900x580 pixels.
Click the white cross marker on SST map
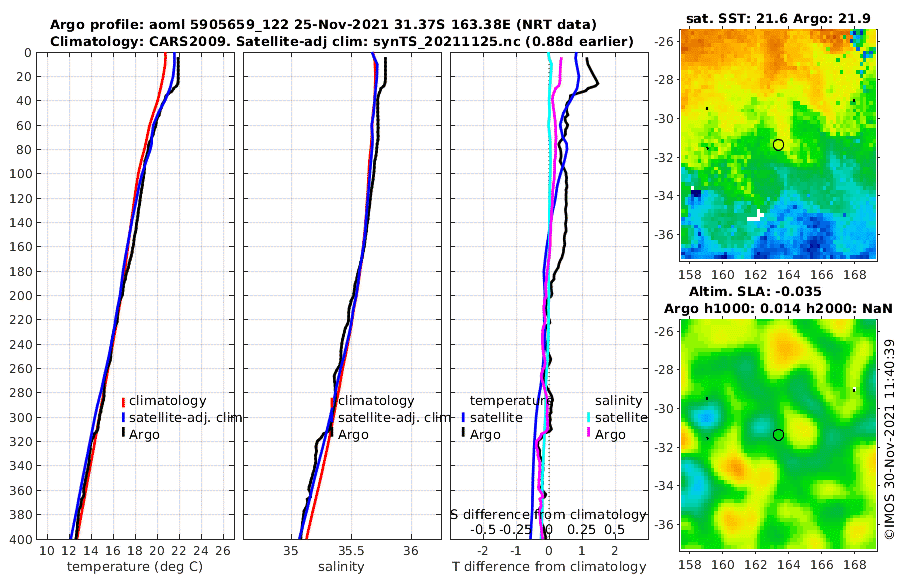(x=756, y=216)
